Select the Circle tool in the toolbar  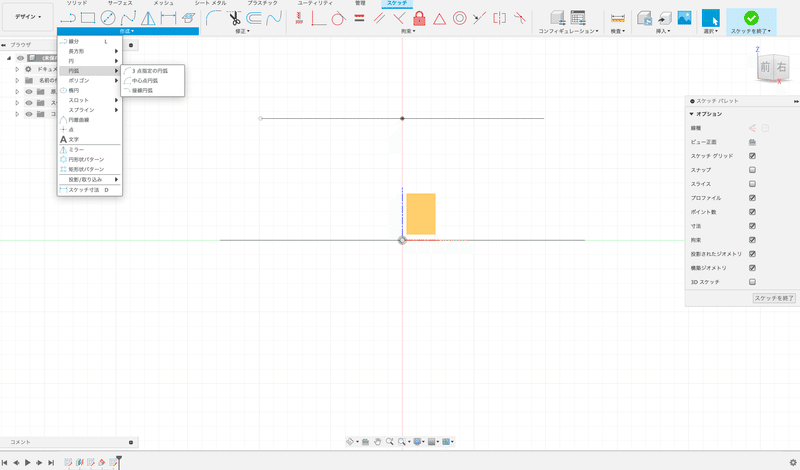click(x=108, y=18)
